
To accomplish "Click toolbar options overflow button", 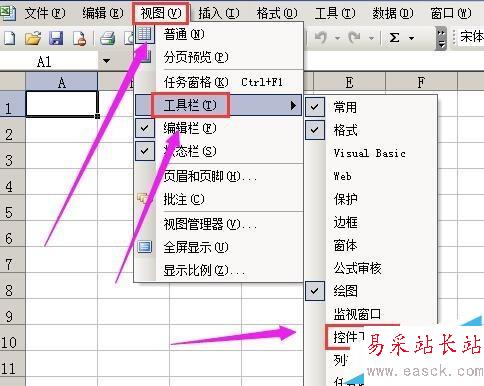I will tap(441, 38).
